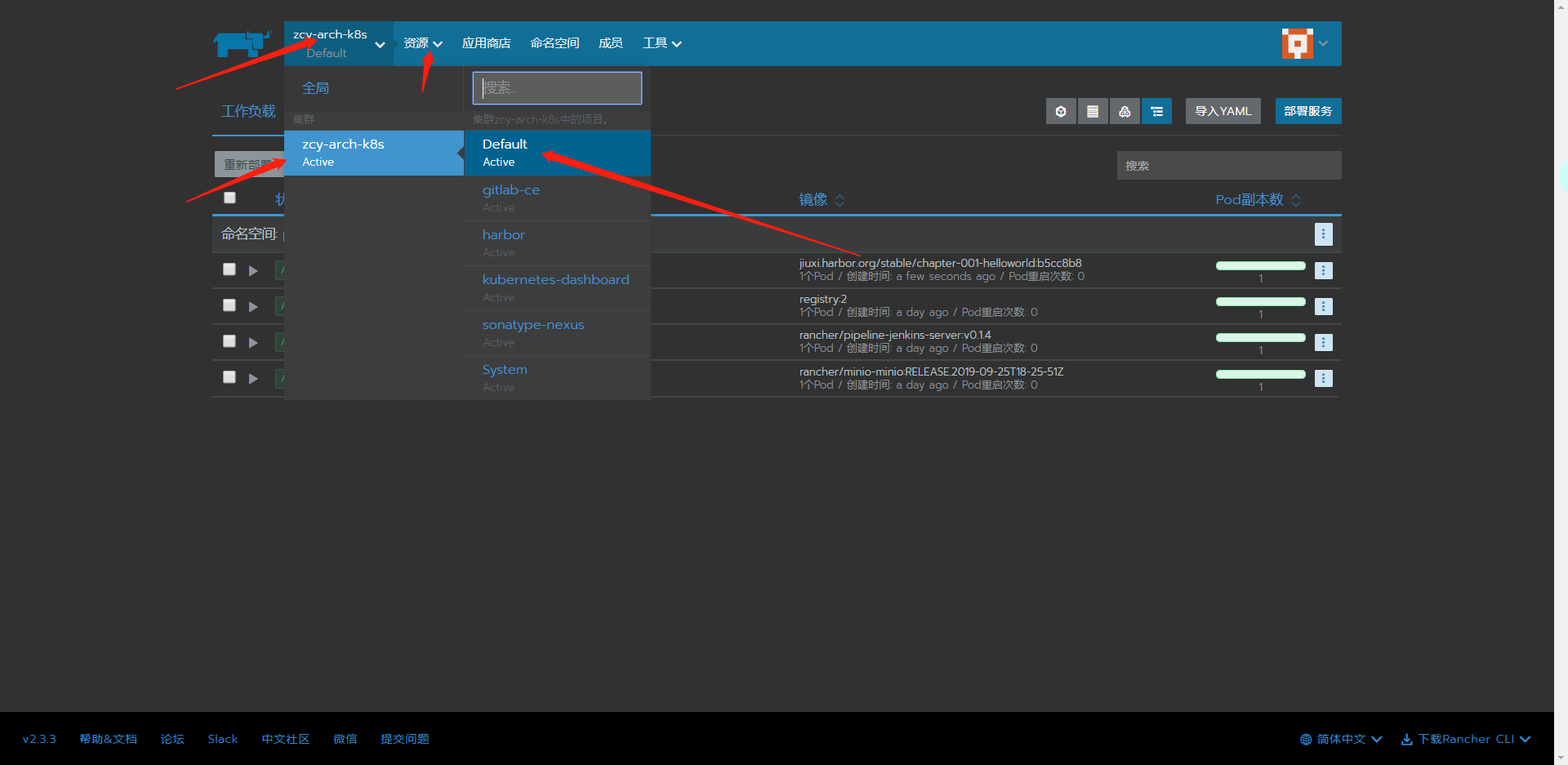1568x765 pixels.
Task: Select the sonatype-nexus project
Action: tap(558, 333)
